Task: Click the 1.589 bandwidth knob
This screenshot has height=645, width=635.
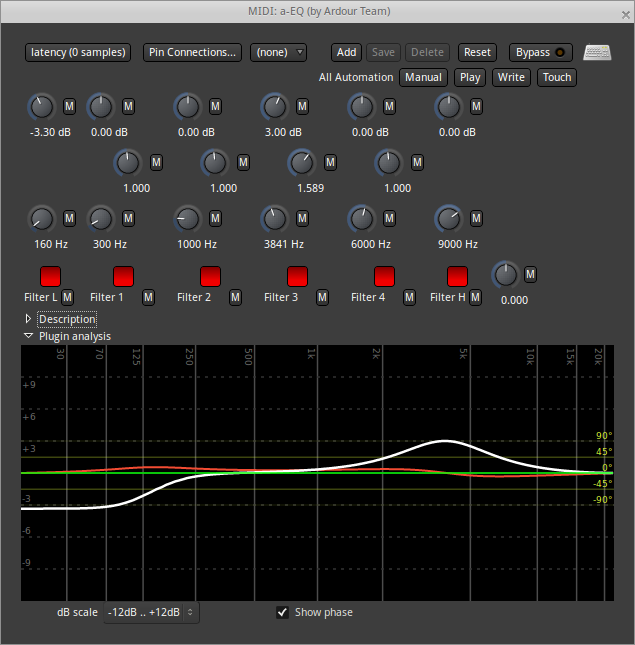Action: 301,162
